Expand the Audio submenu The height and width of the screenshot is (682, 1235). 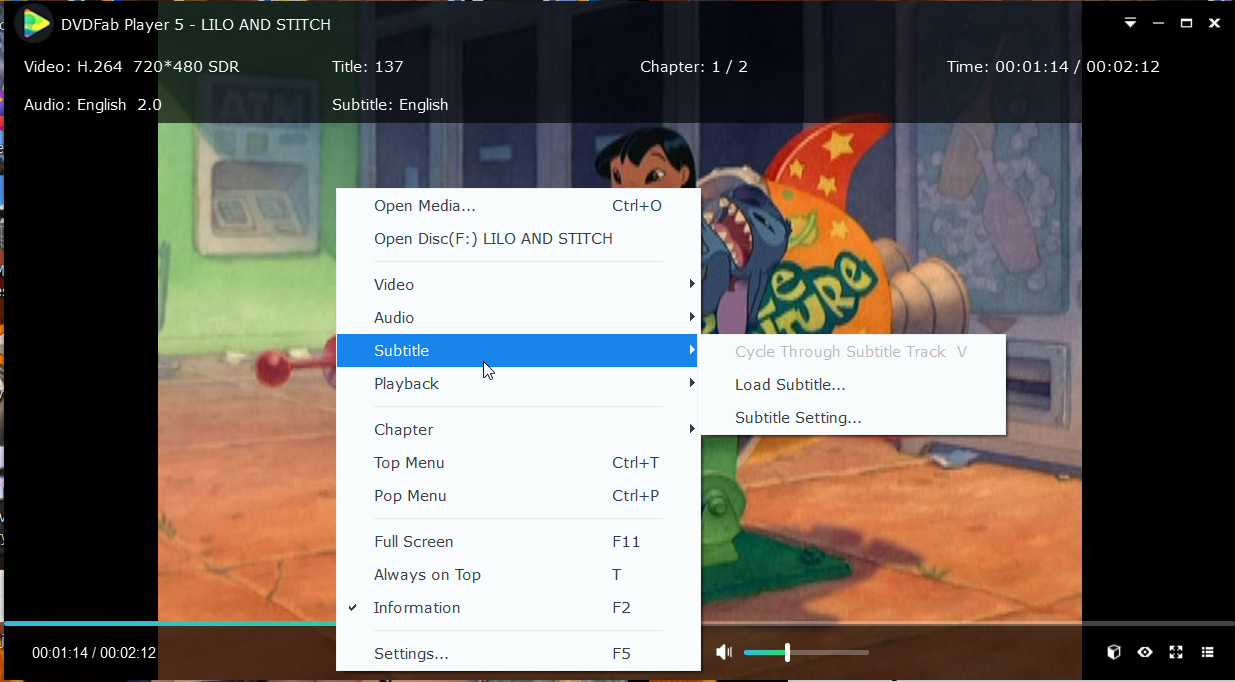[518, 318]
